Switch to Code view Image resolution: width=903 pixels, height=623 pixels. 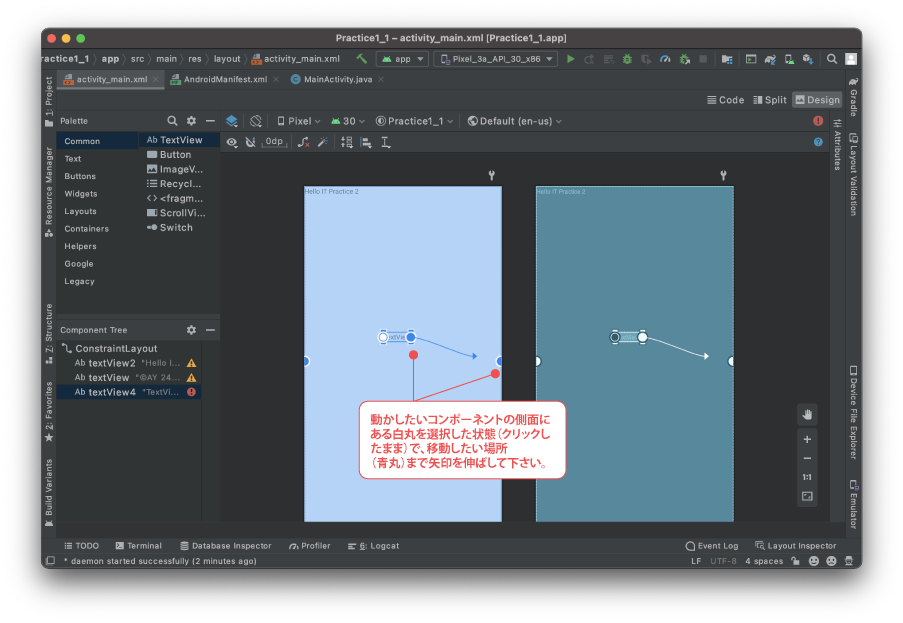[x=726, y=100]
